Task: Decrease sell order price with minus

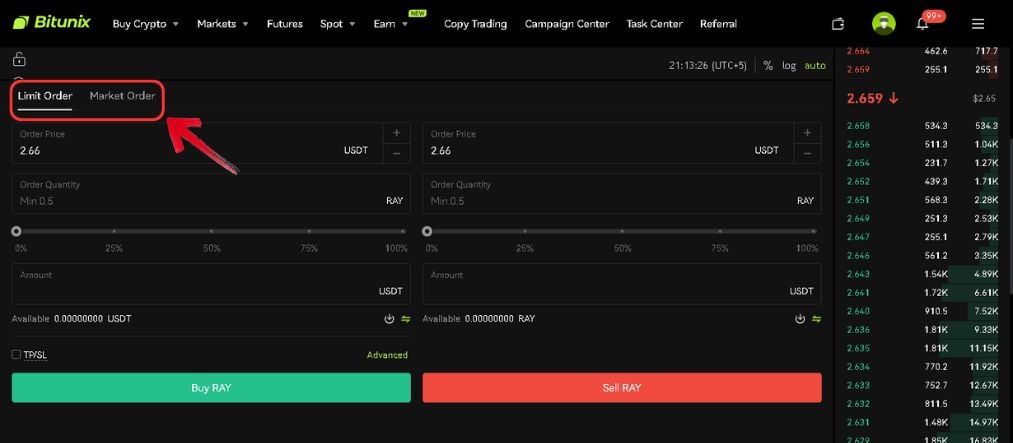Action: (808, 154)
